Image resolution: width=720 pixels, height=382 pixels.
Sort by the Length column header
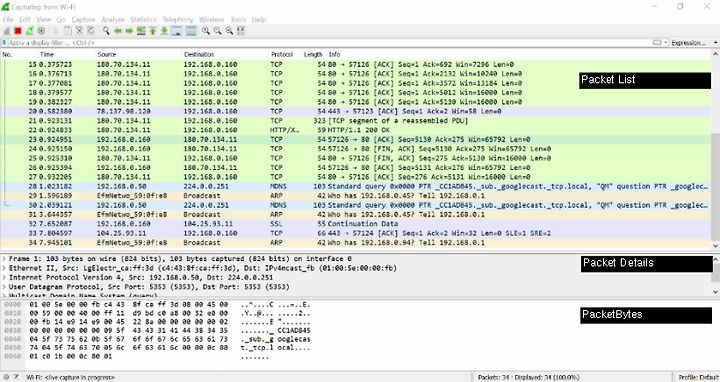(x=313, y=54)
